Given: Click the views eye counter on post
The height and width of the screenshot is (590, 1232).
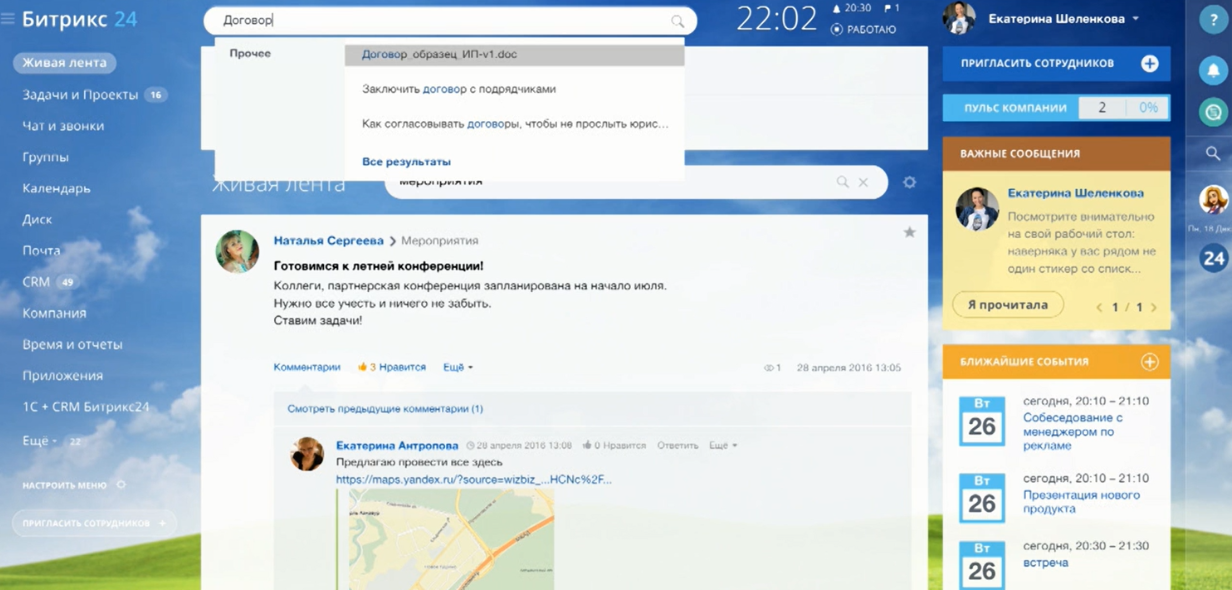Looking at the screenshot, I should click(772, 368).
